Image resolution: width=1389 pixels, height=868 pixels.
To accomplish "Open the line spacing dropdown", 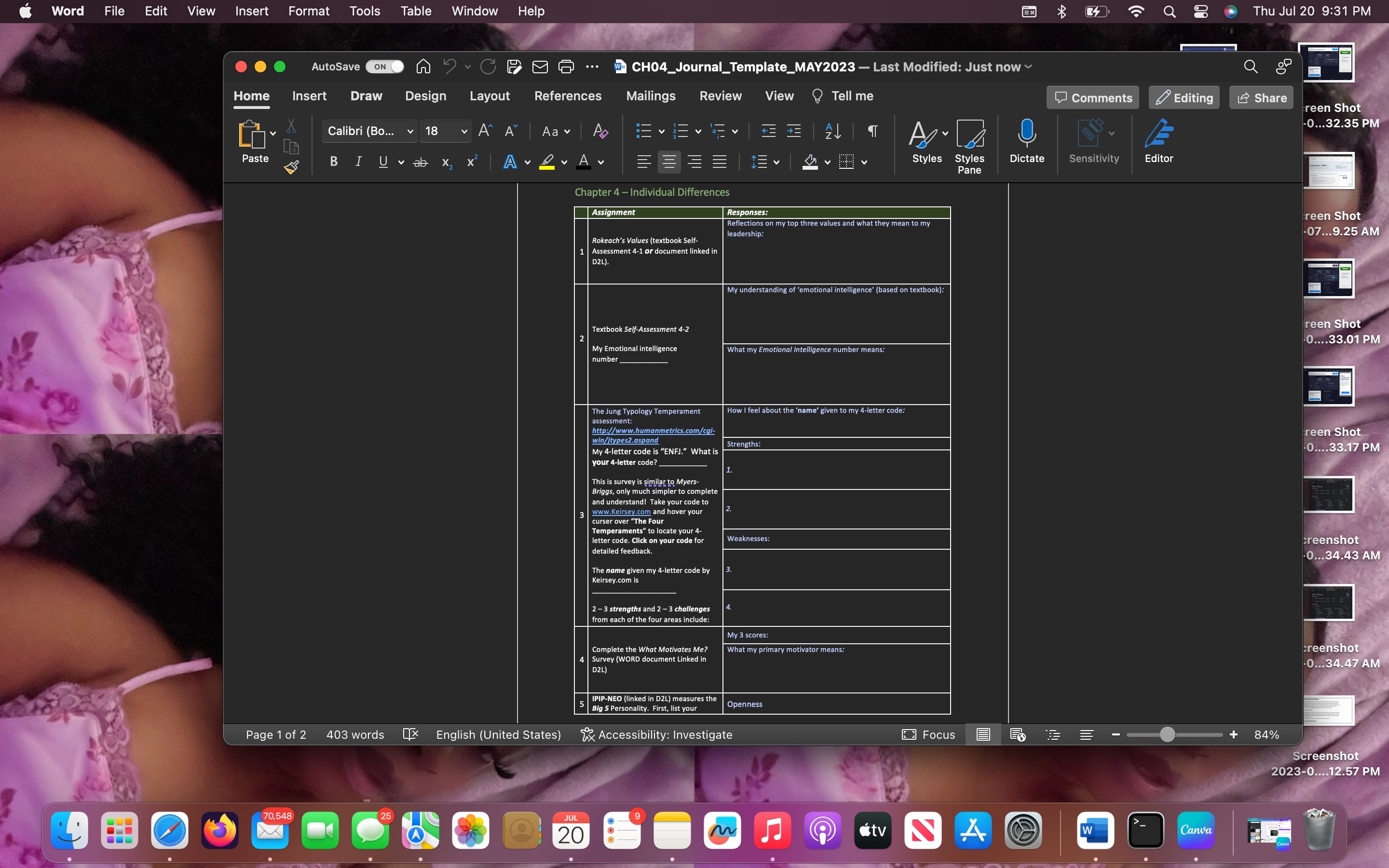I will 765,162.
